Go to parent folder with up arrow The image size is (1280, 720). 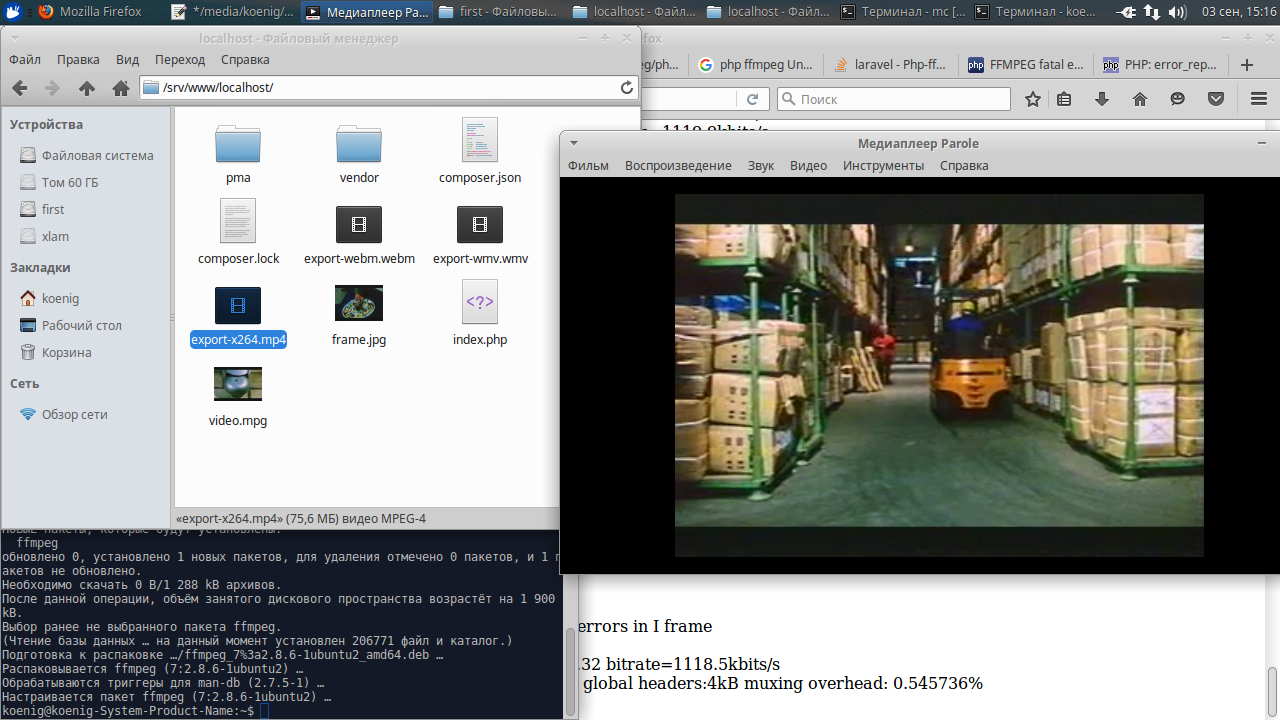click(87, 88)
